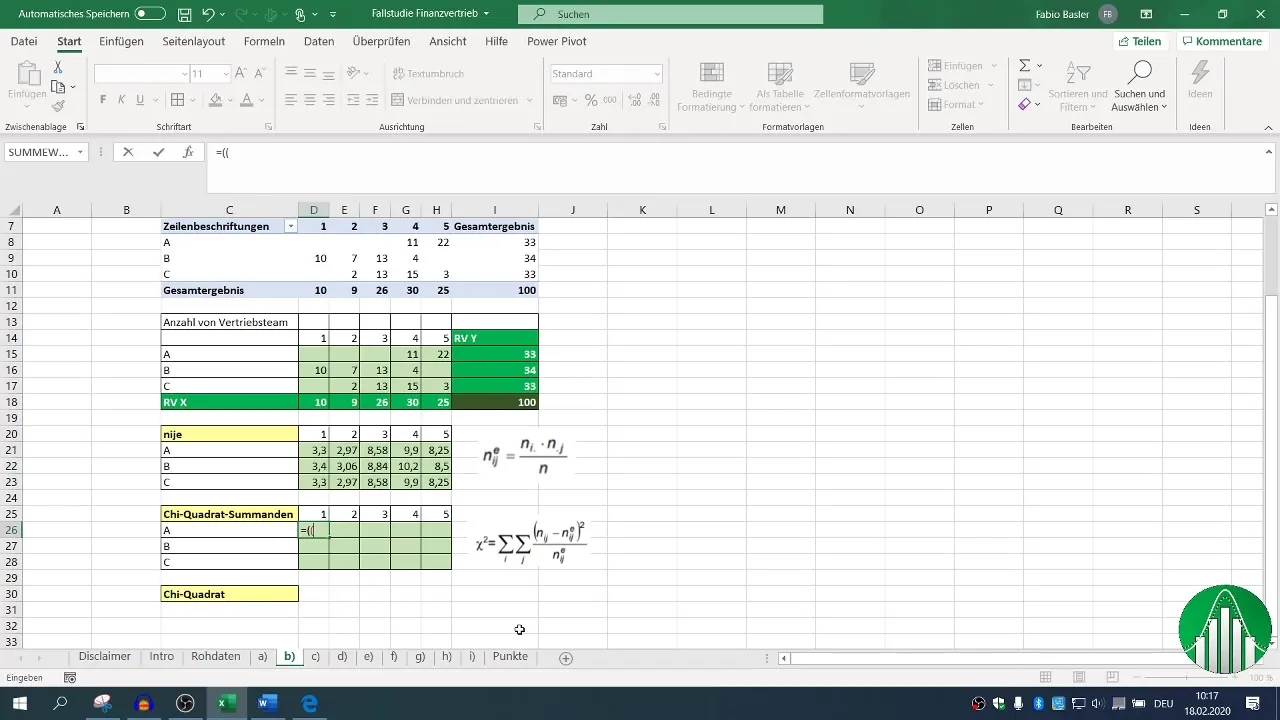Click the Windows taskbar search icon
Viewport: 1280px width, 720px height.
click(60, 704)
